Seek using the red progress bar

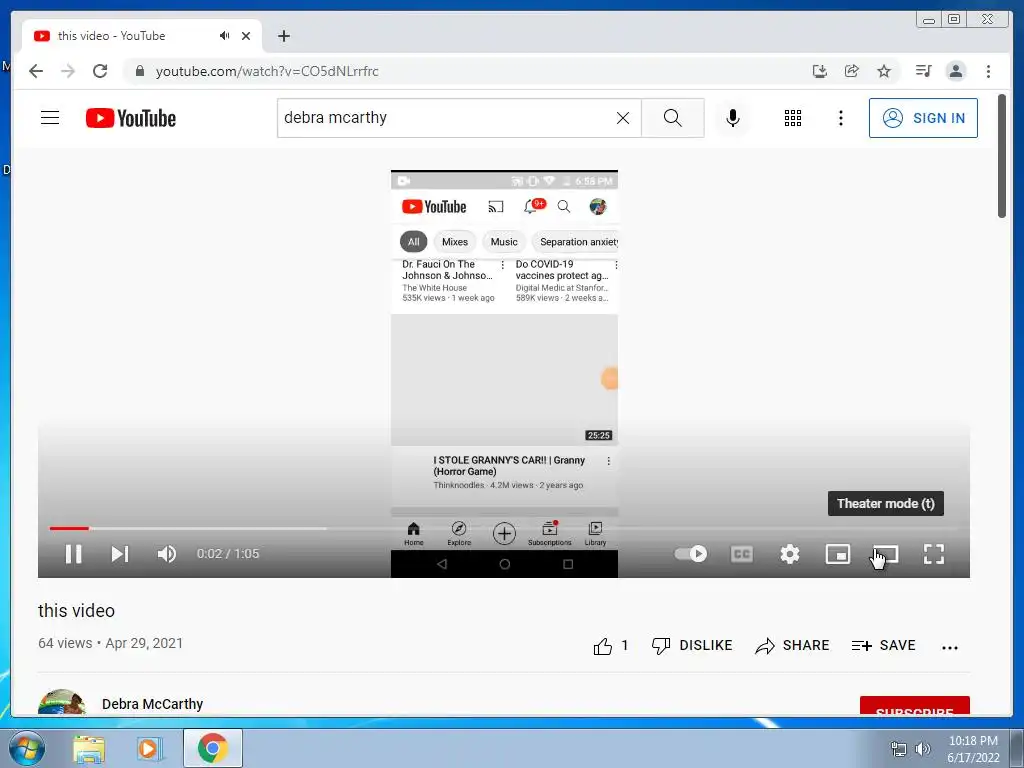tap(503, 528)
